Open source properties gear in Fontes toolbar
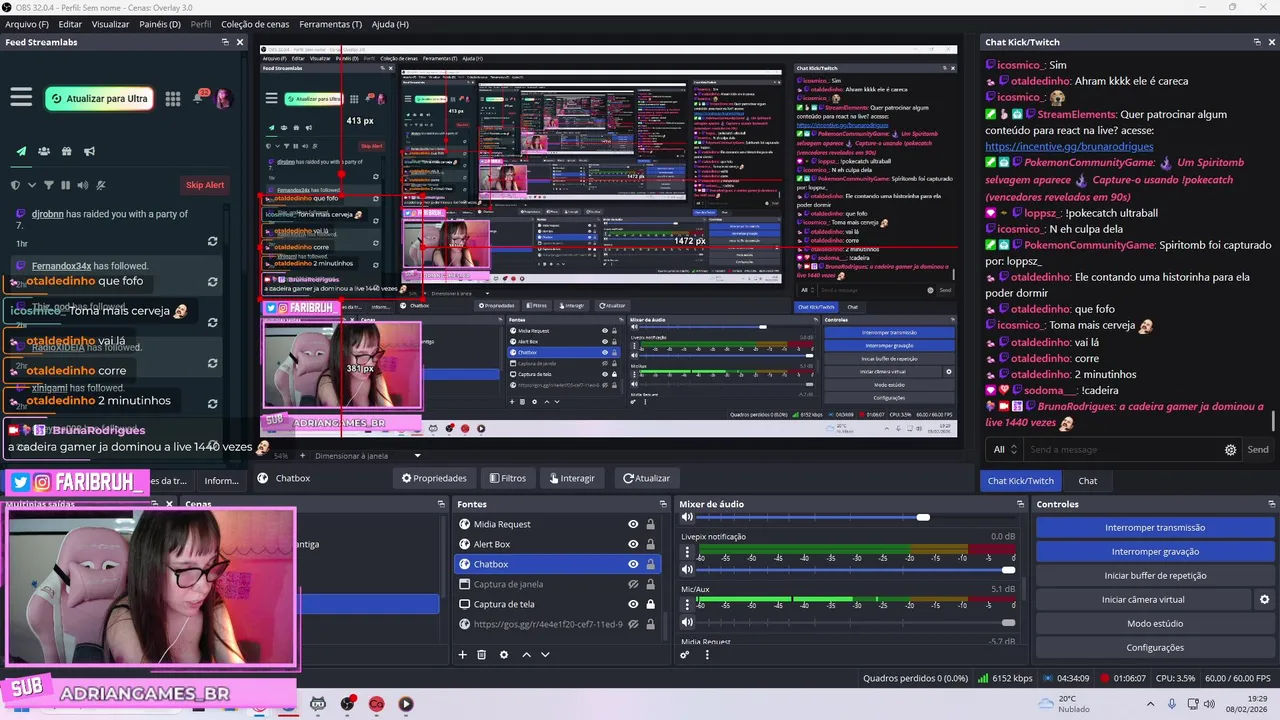Image resolution: width=1280 pixels, height=720 pixels. [504, 655]
